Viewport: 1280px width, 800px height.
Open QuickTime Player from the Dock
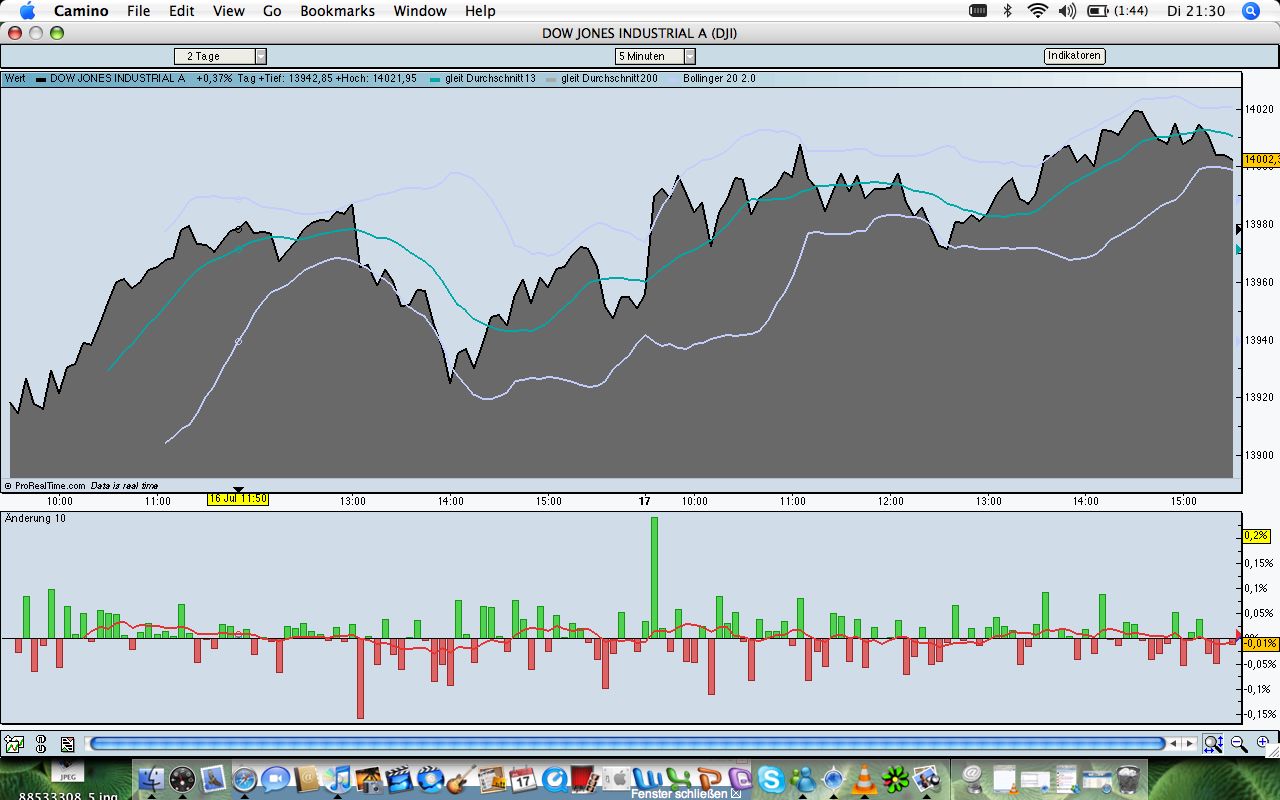(553, 779)
